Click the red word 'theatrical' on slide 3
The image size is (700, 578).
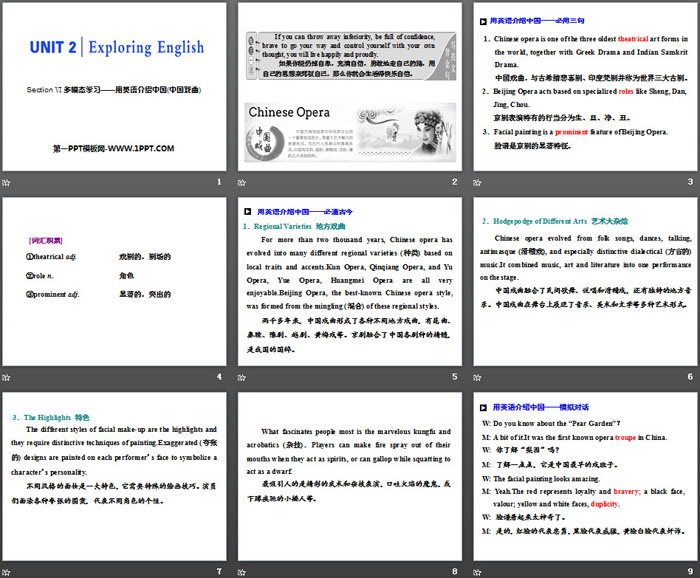point(633,39)
